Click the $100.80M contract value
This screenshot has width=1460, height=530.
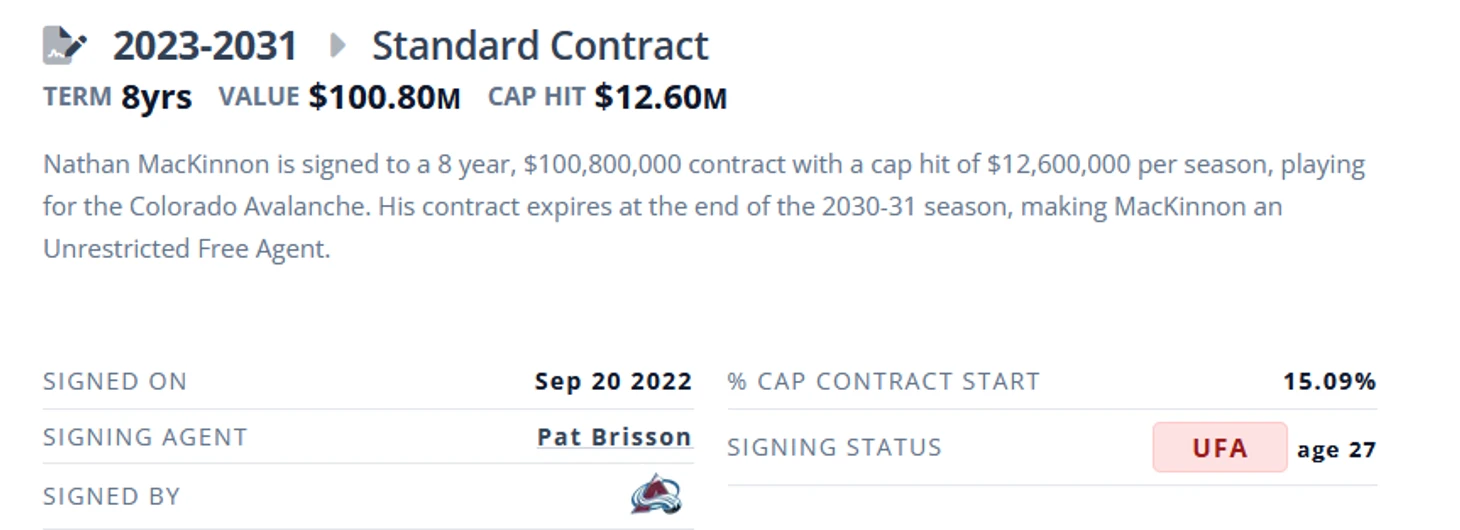[x=384, y=97]
